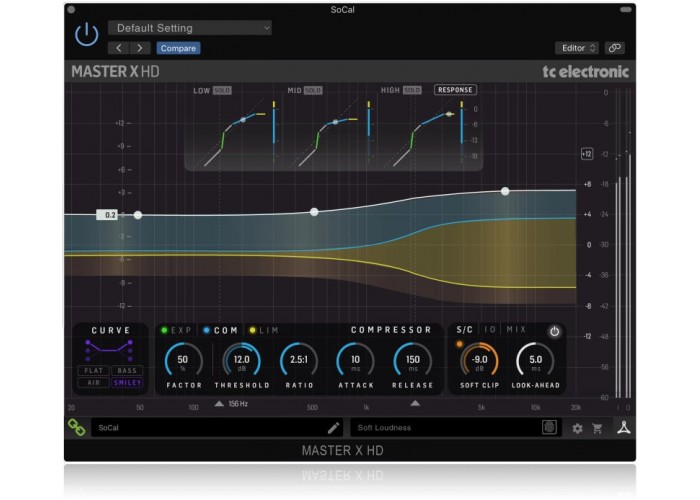Select the IO tab
700x500 pixels.
(490, 329)
